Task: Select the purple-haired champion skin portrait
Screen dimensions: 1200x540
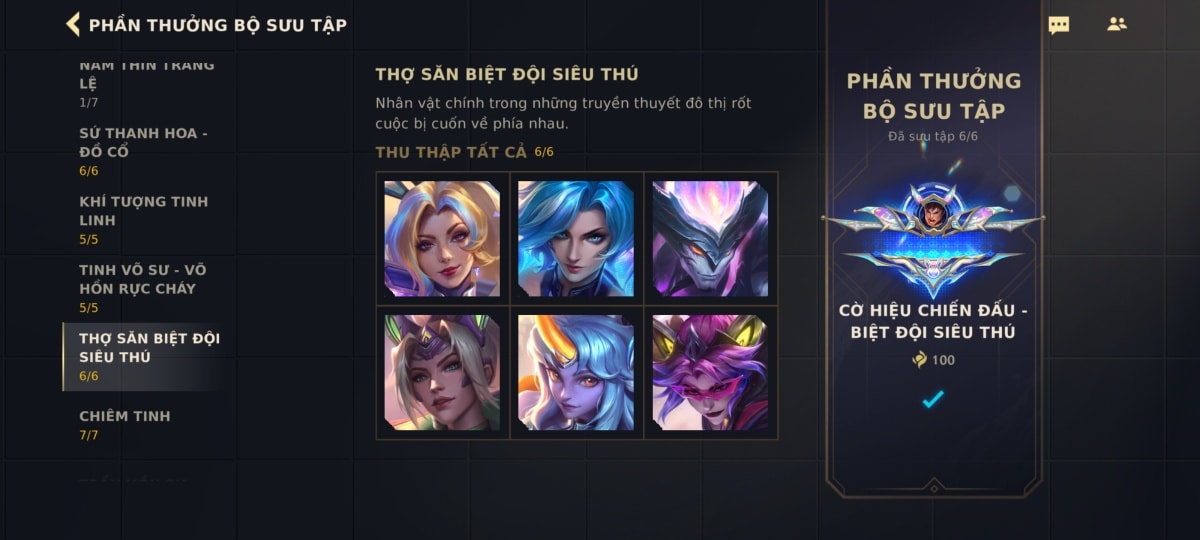Action: [x=710, y=372]
